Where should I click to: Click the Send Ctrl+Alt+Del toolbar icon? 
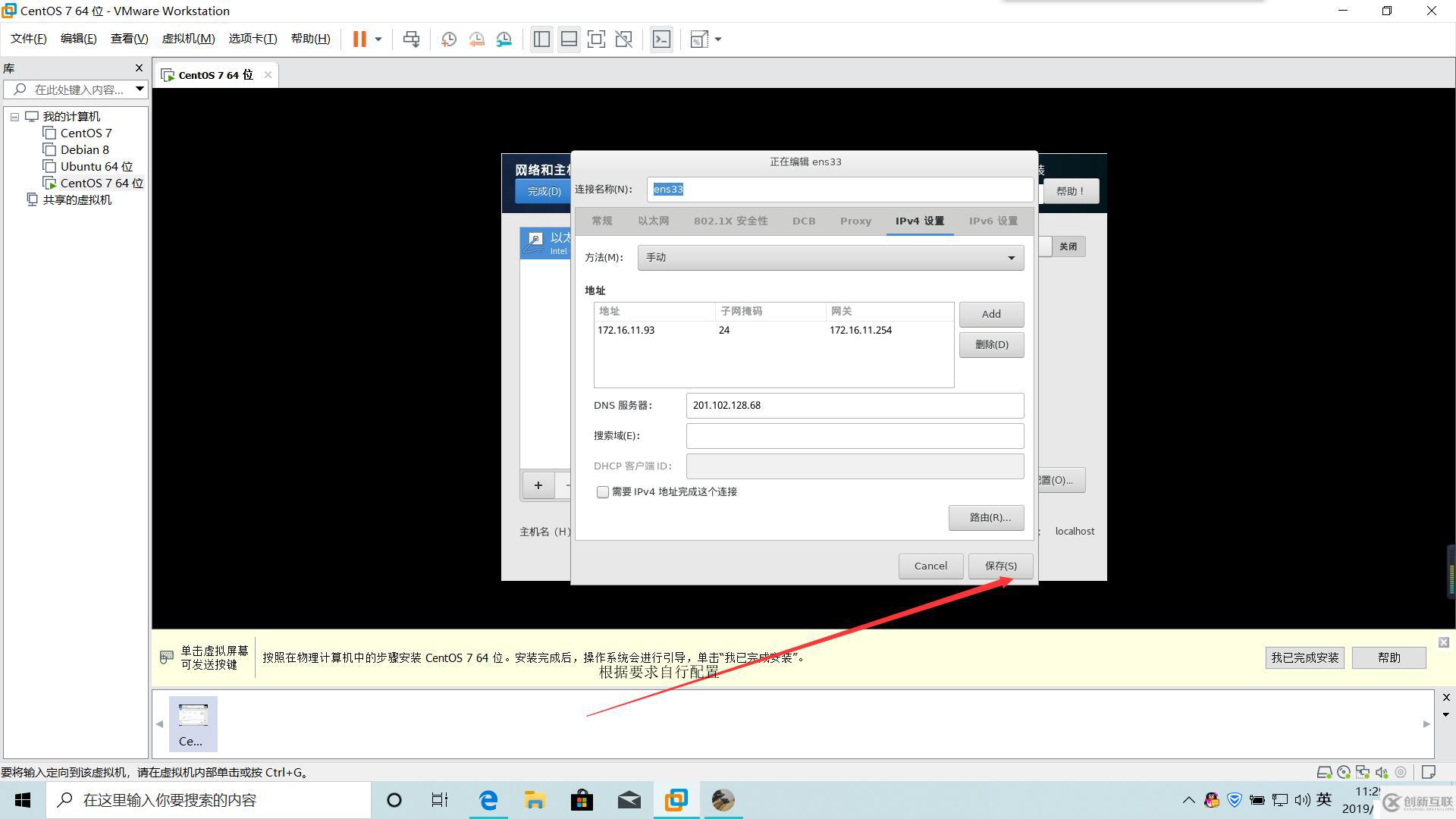point(411,39)
